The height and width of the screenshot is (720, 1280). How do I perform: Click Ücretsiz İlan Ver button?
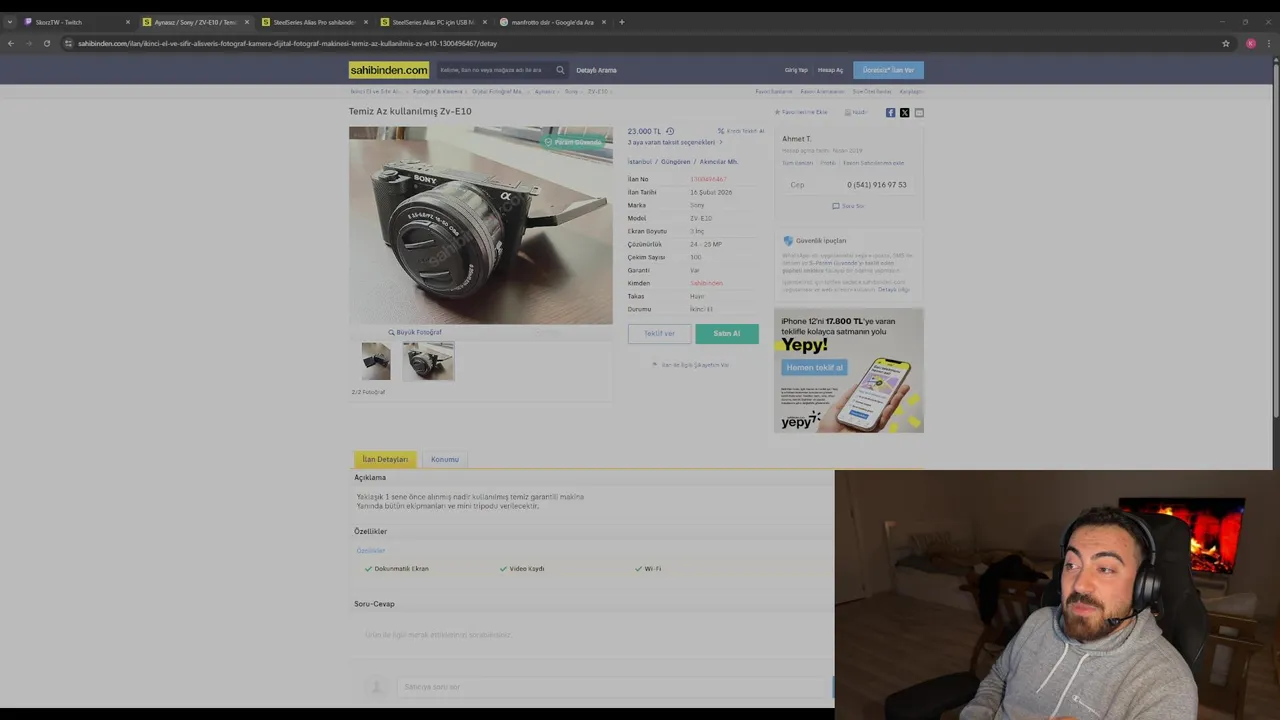click(888, 70)
